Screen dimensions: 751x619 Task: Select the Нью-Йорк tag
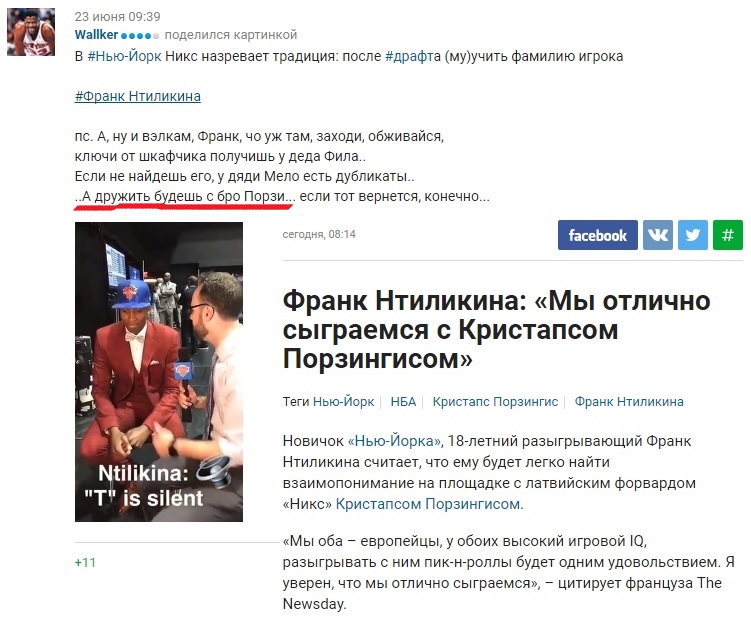(x=343, y=401)
